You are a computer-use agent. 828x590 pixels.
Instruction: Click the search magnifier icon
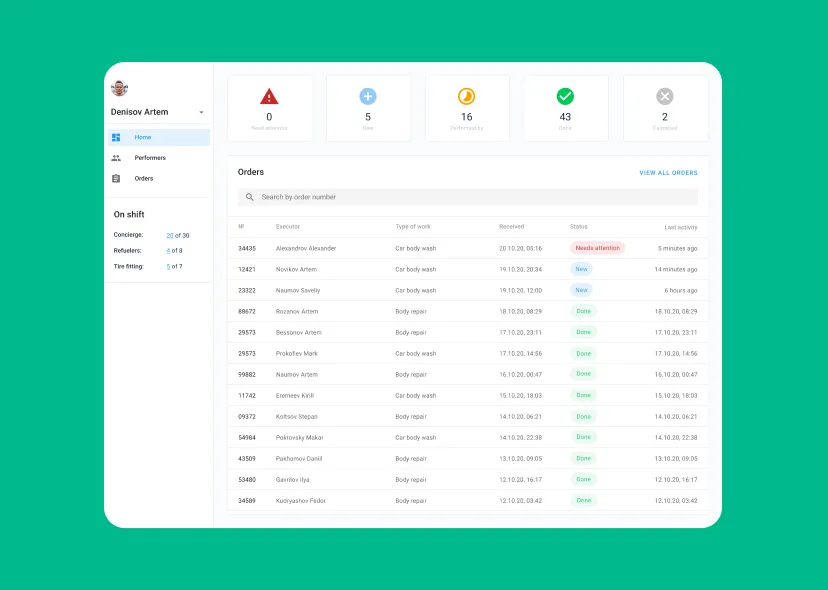250,197
